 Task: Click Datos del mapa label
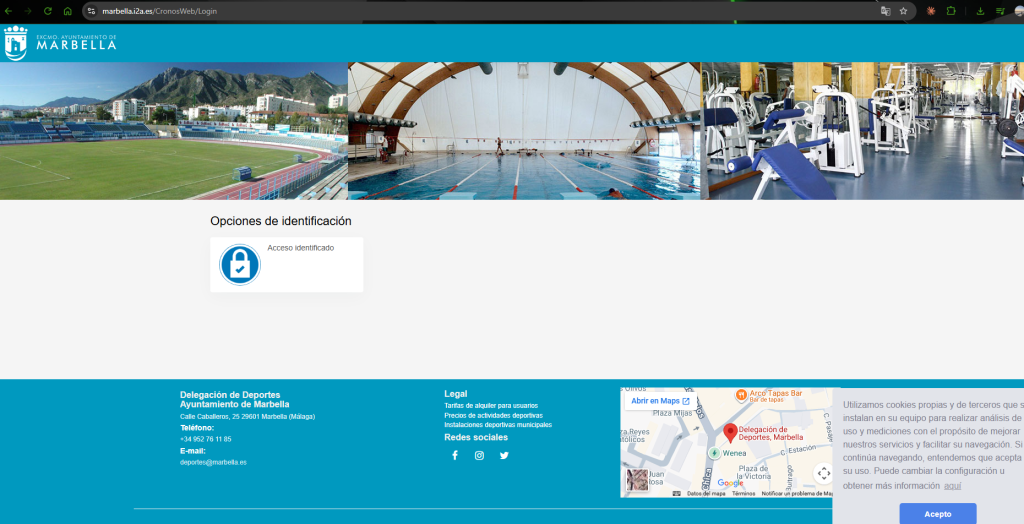coord(706,494)
